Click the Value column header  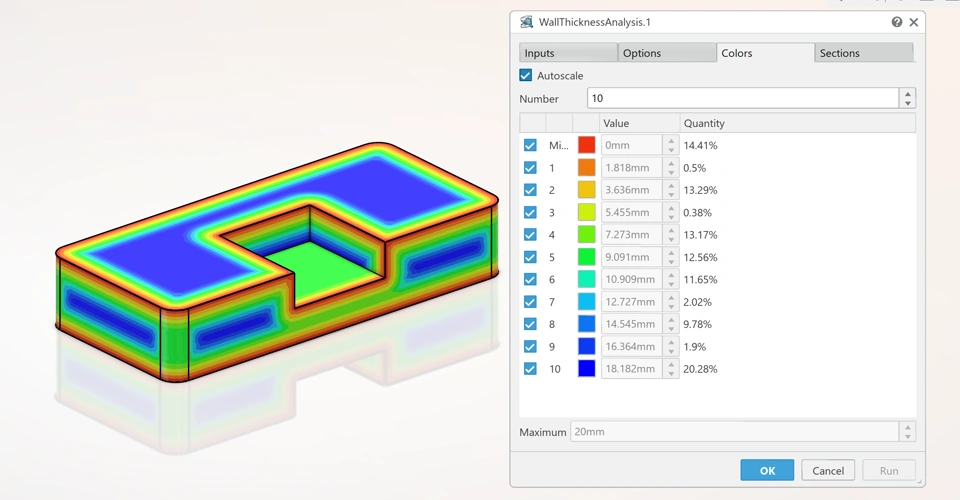point(640,123)
